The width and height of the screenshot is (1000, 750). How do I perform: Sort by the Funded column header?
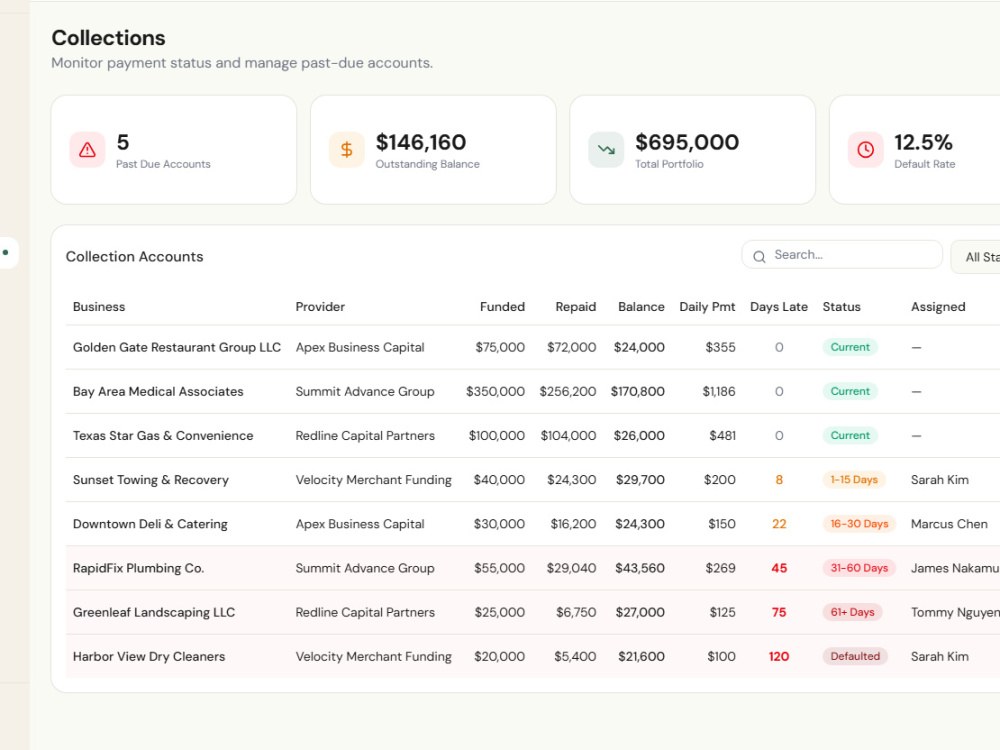[x=503, y=307]
